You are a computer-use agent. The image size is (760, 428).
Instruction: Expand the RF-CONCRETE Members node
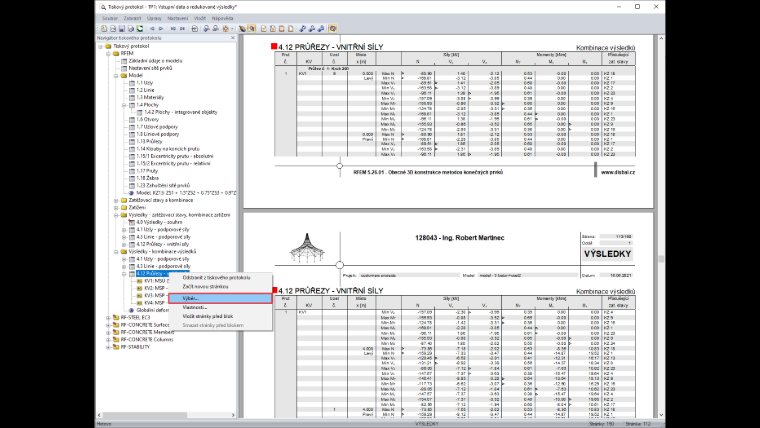point(109,333)
